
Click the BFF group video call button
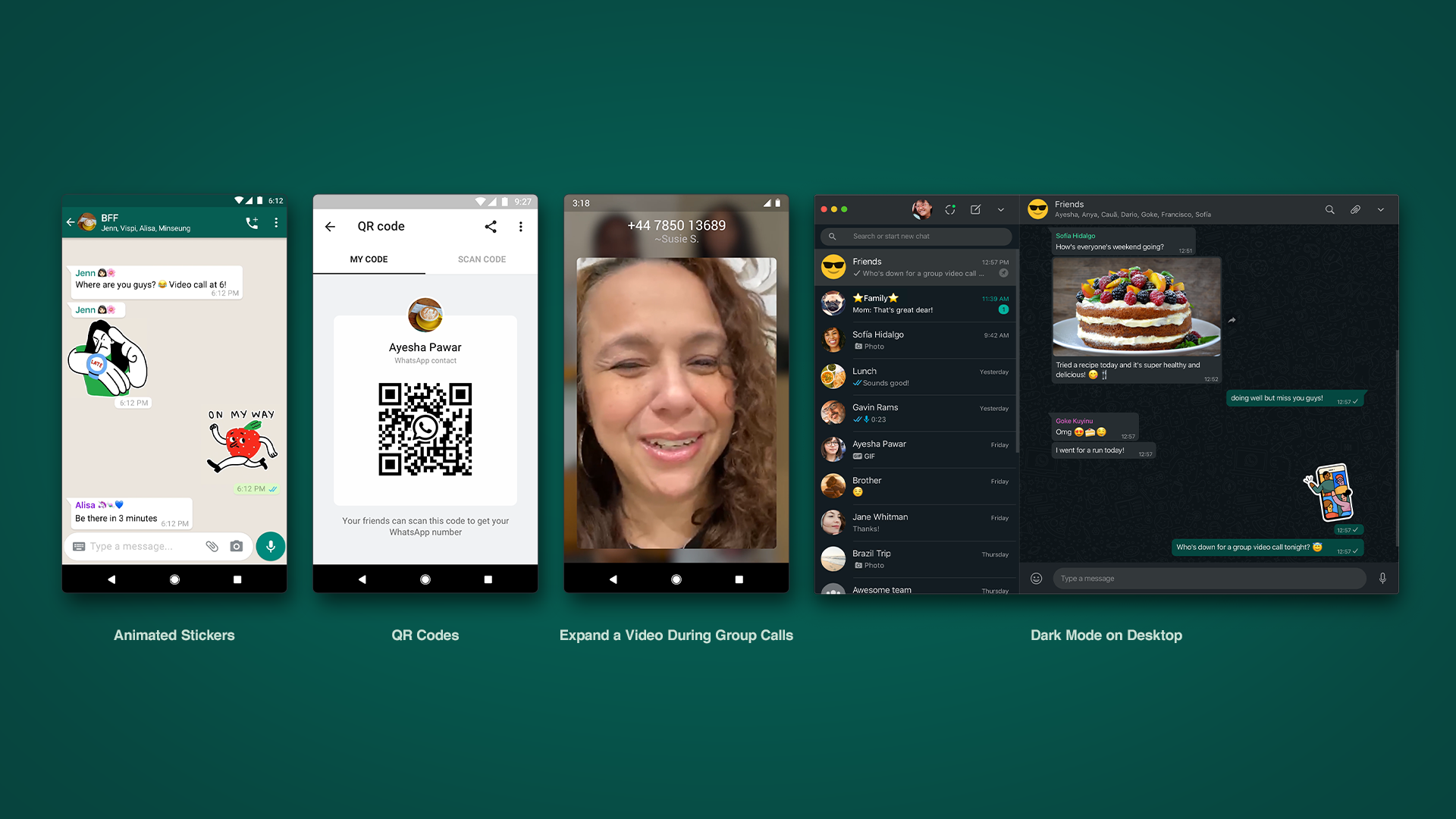point(254,222)
